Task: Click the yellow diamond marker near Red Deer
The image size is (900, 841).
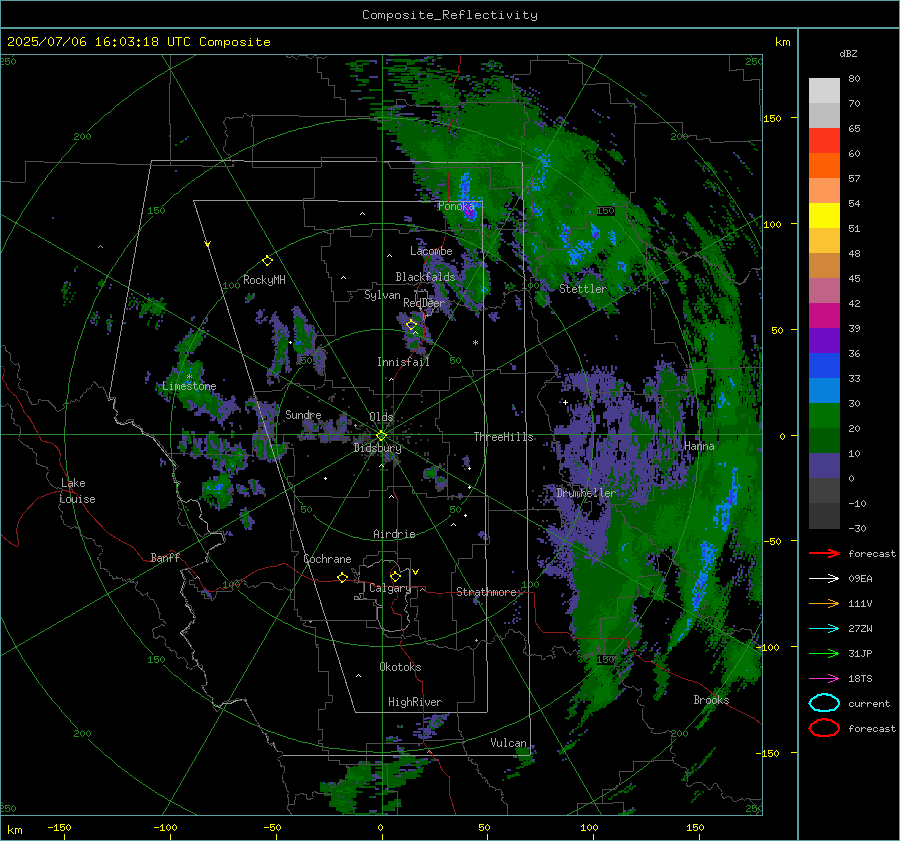Action: click(x=411, y=325)
